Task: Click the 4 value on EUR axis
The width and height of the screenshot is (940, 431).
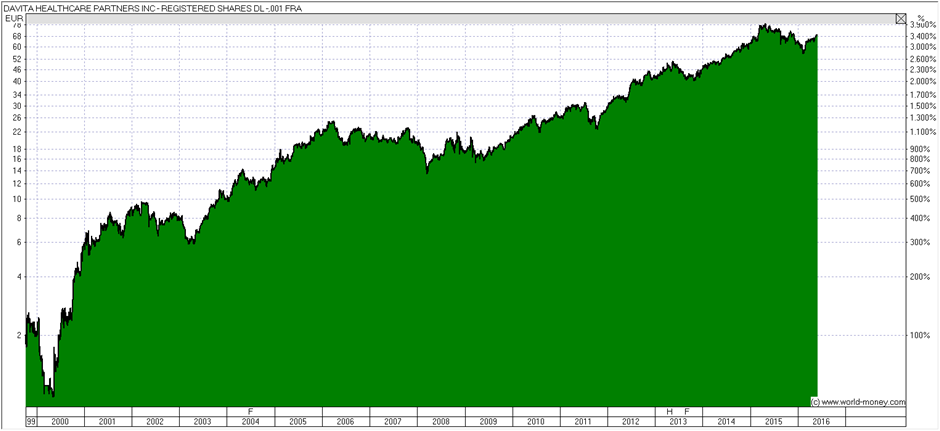Action: click(19, 277)
